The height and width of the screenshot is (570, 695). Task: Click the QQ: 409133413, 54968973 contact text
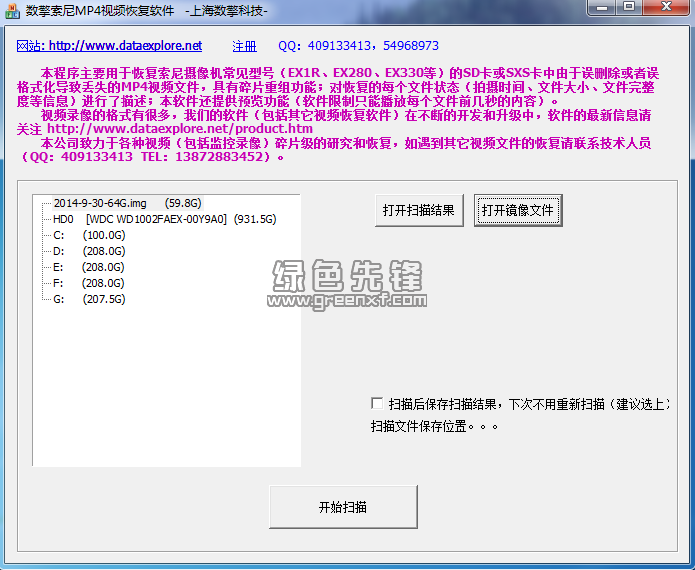click(x=358, y=46)
